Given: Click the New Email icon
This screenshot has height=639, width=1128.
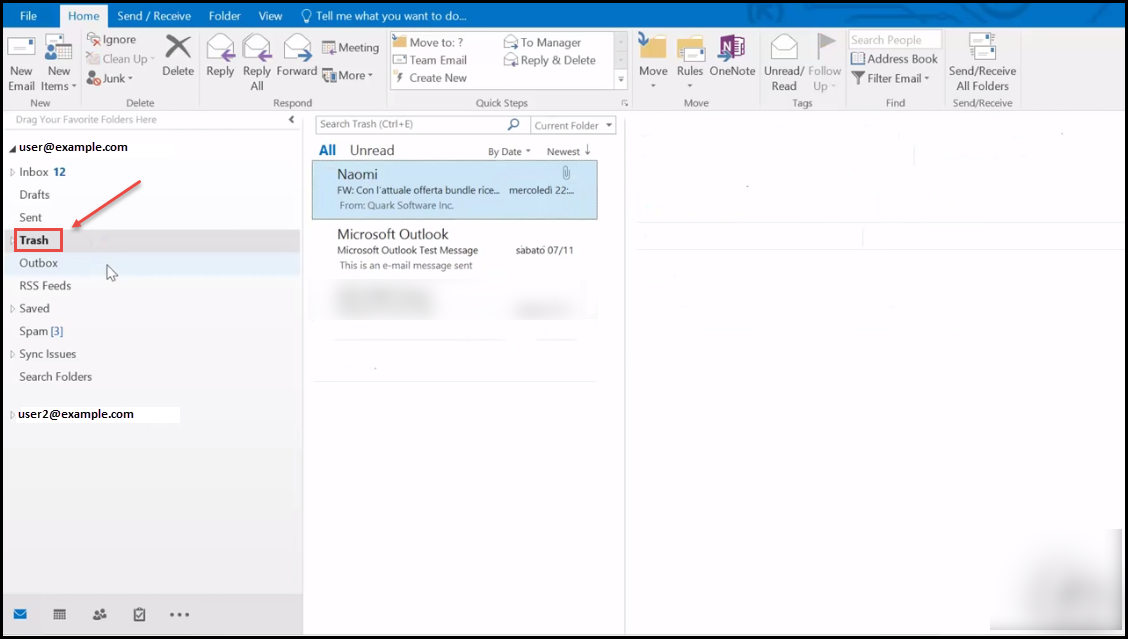Looking at the screenshot, I should pos(21,48).
